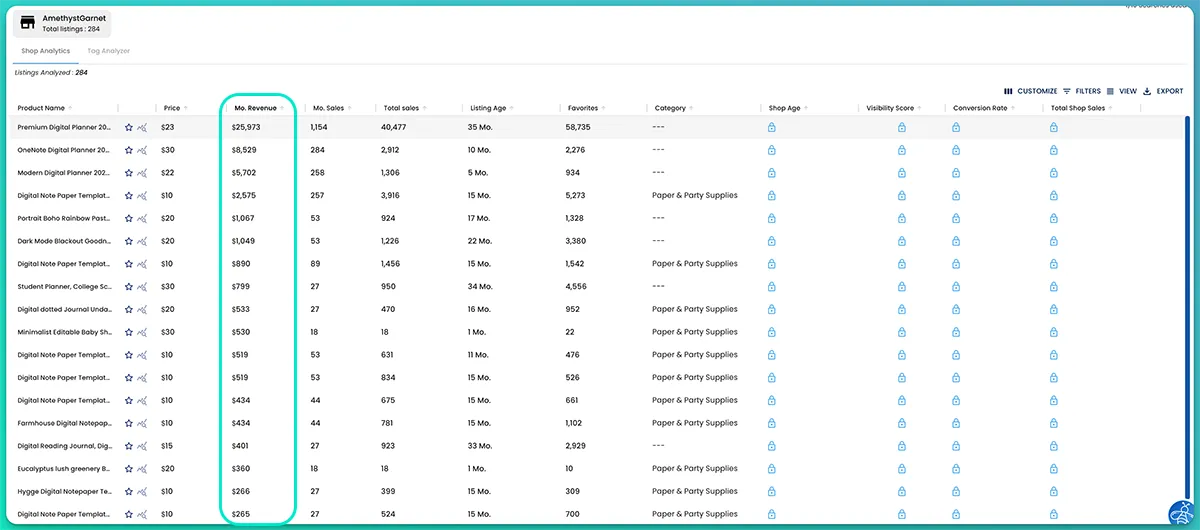Change the table View setting

click(x=1122, y=91)
